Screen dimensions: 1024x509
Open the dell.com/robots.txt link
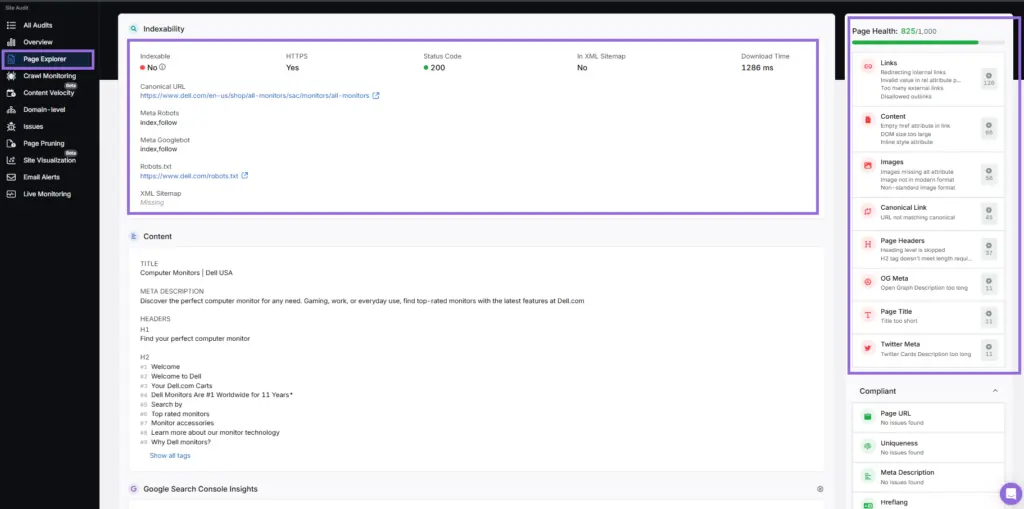(x=189, y=176)
